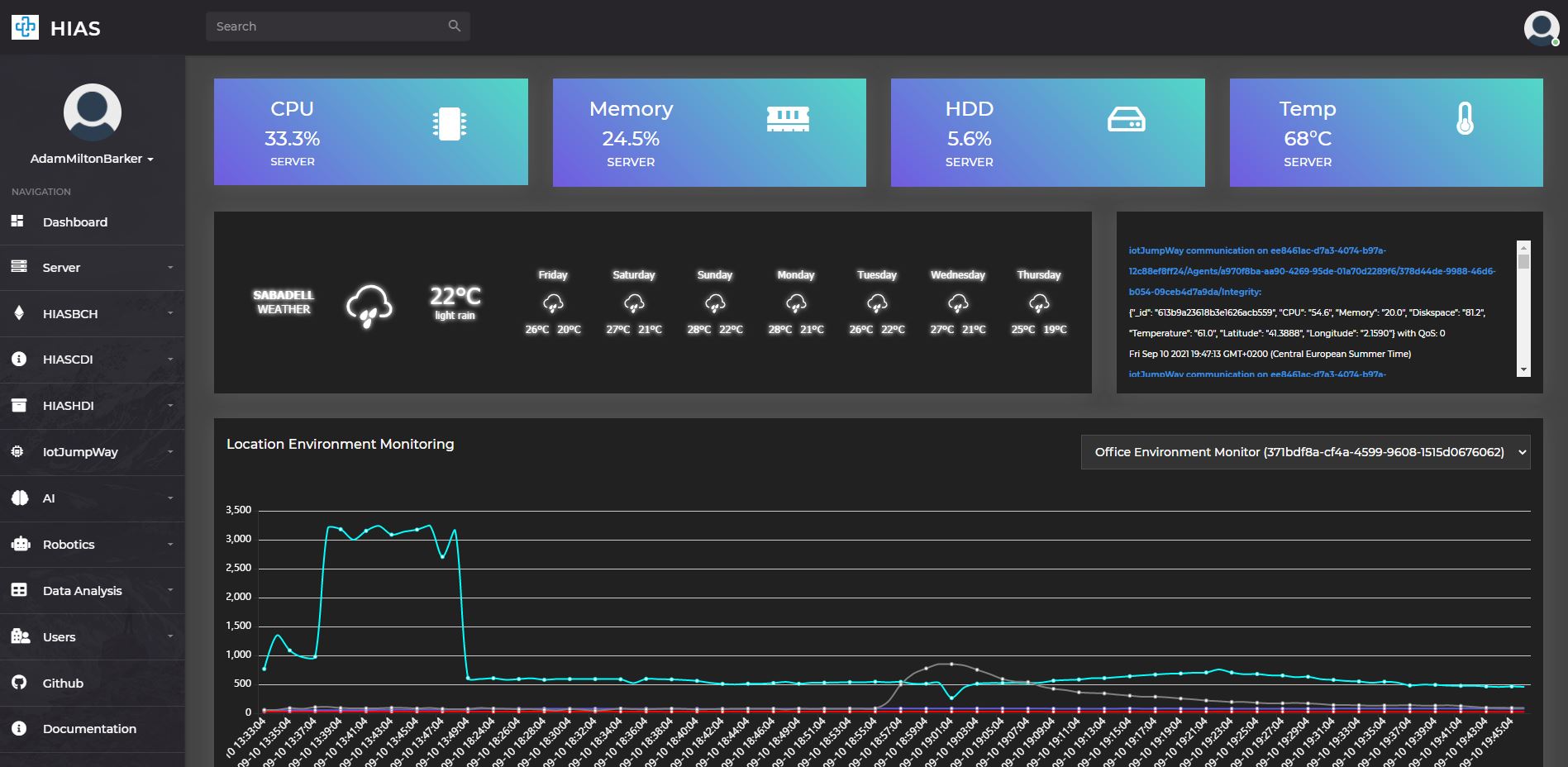Click the Github octocat icon
1568x767 pixels.
pos(19,682)
